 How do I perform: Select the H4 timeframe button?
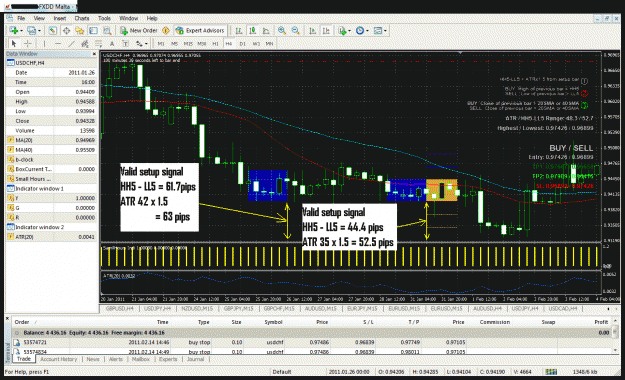[229, 43]
